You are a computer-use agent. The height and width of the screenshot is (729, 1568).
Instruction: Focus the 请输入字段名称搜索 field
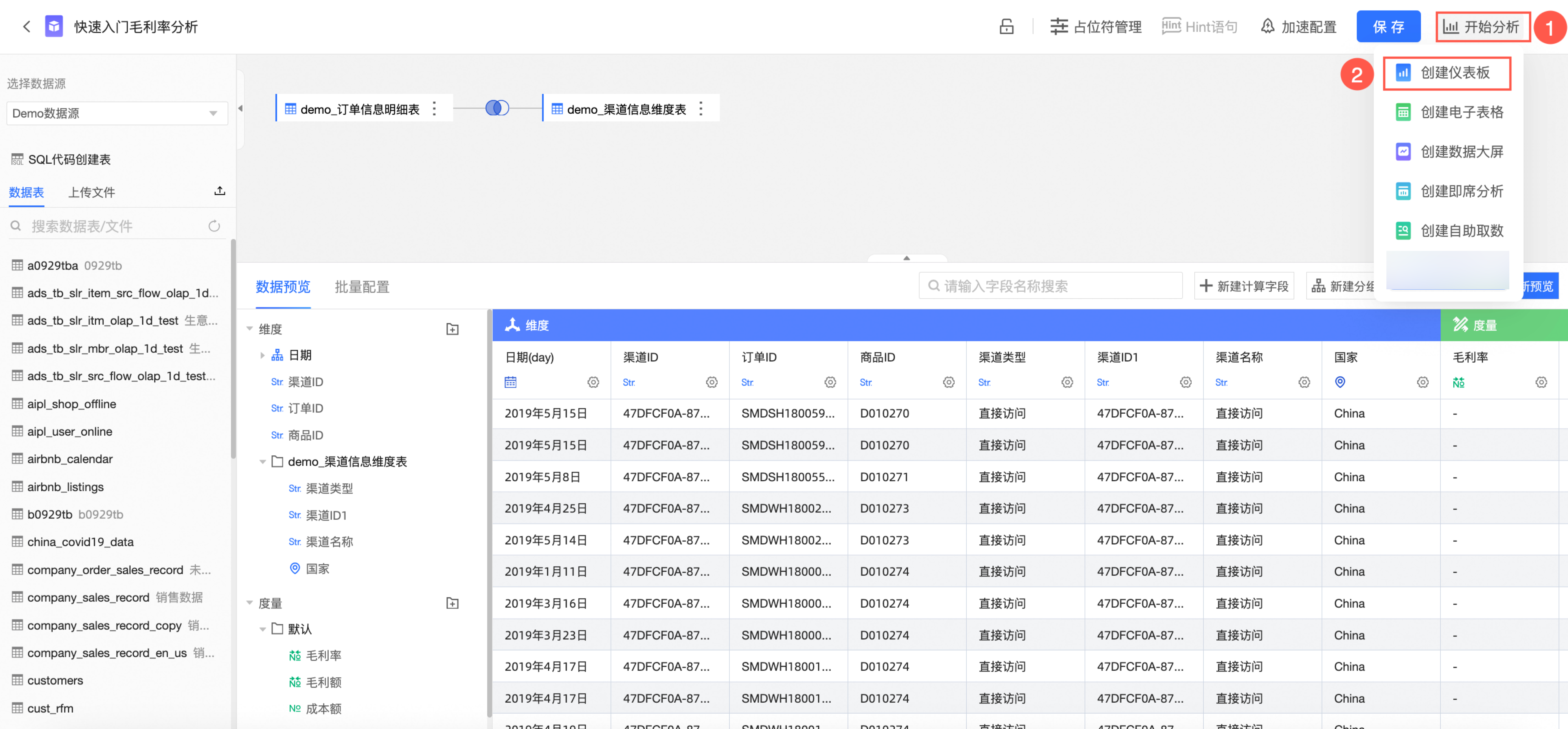[x=1051, y=286]
